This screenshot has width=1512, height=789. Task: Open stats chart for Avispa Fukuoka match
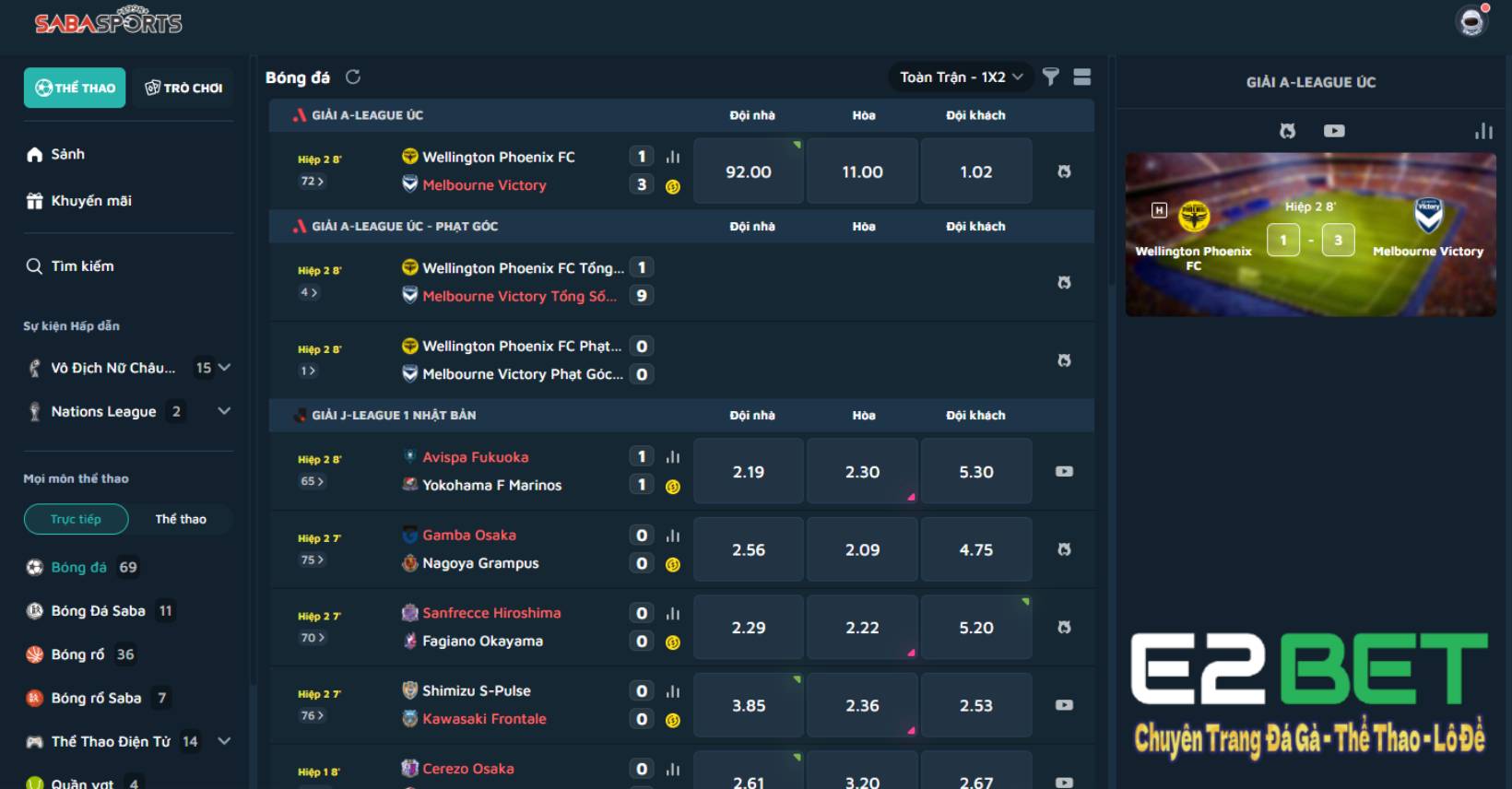coord(673,456)
